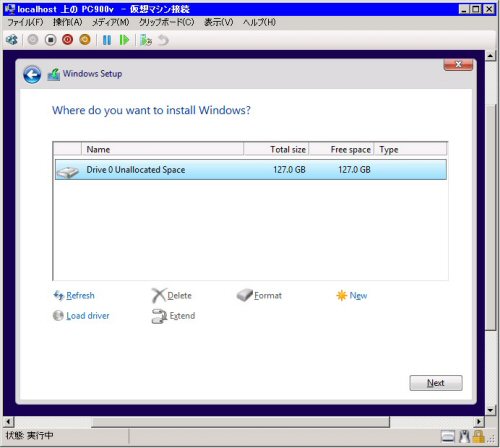Click the Turn Off VM stop icon

(x=50, y=40)
